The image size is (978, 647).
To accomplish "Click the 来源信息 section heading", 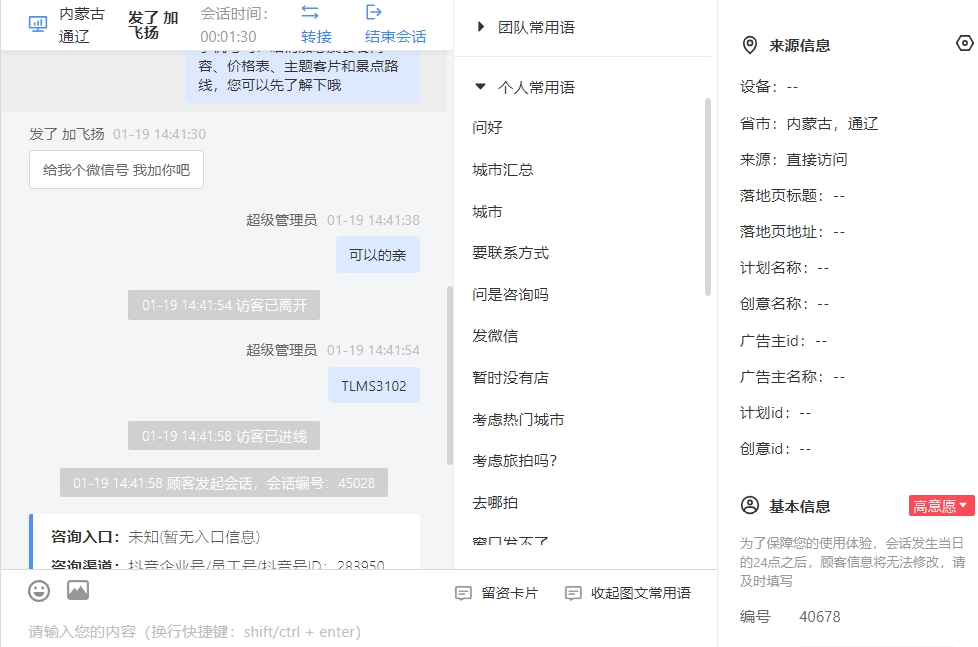I will point(800,46).
